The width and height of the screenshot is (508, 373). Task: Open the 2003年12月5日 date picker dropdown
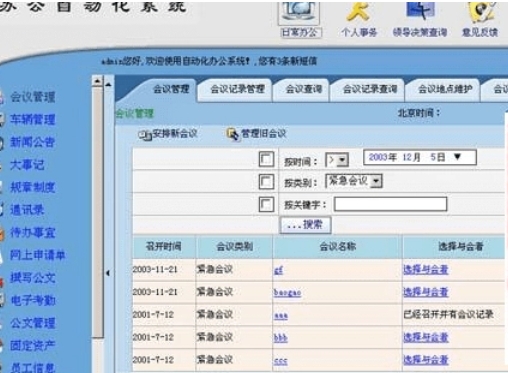[457, 157]
